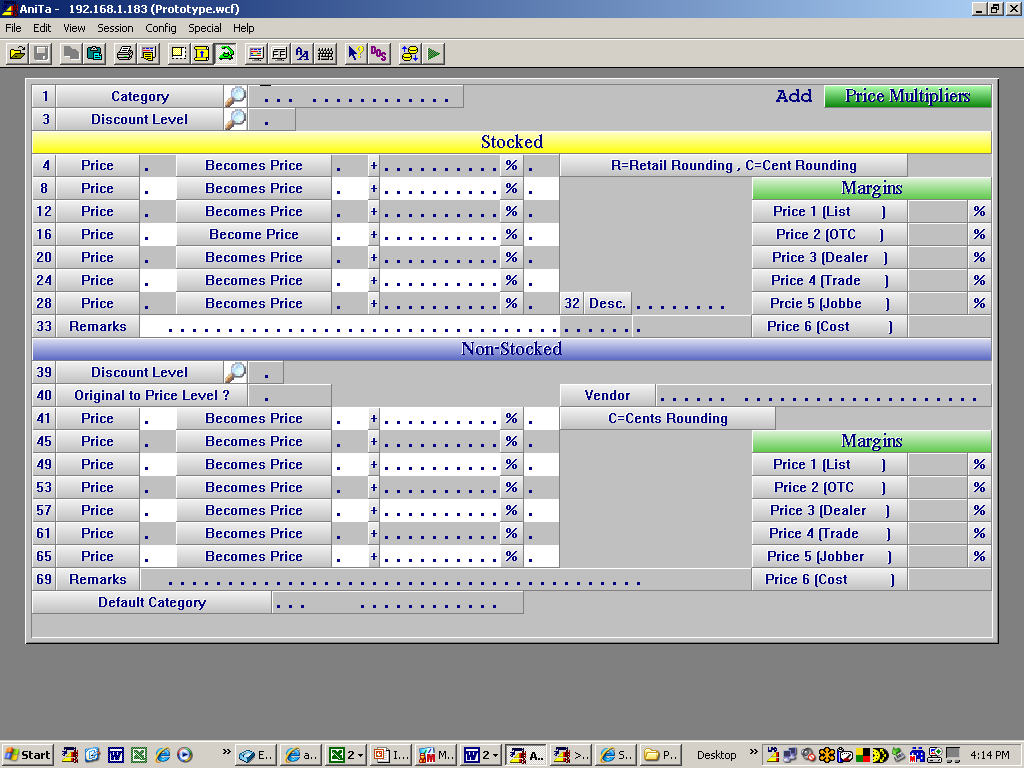Click the Print Screen toolbar icon
This screenshot has height=768, width=1024.
[148, 54]
